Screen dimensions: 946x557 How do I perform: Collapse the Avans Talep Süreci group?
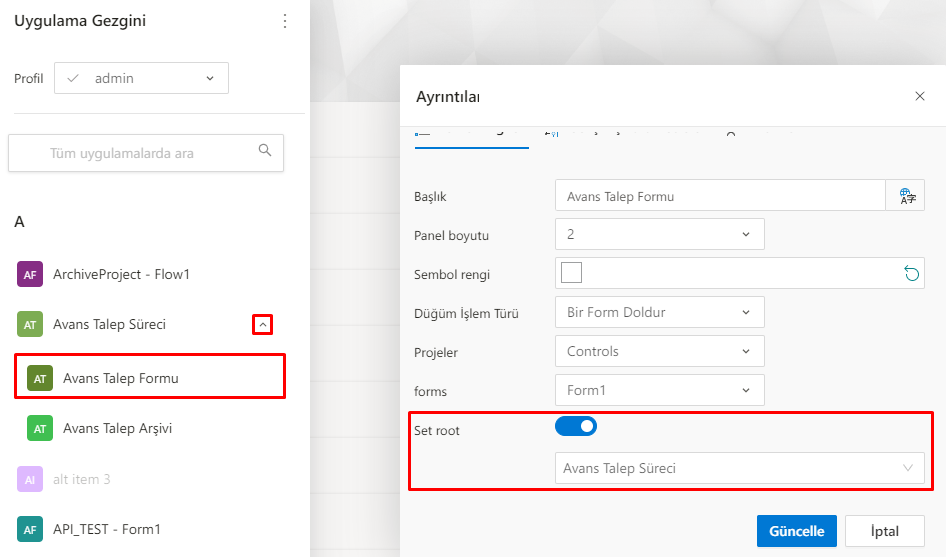(x=262, y=324)
